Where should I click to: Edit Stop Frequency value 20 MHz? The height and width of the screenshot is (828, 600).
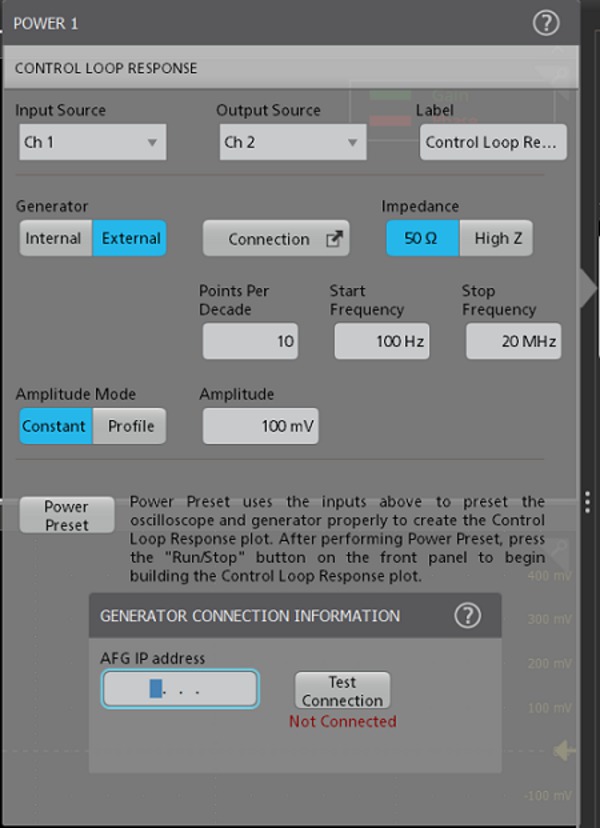[x=513, y=341]
